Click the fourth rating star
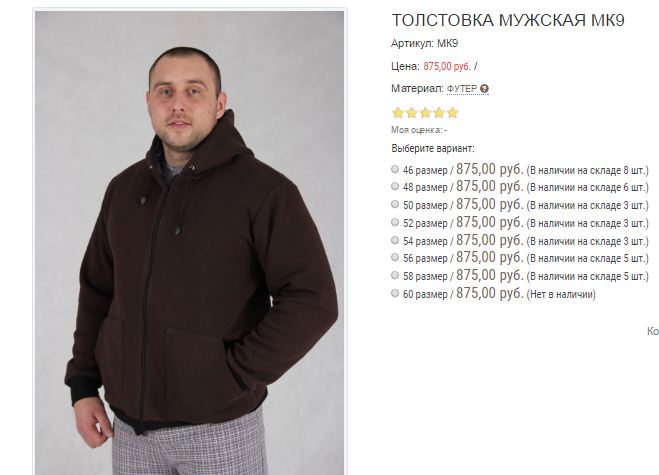This screenshot has height=475, width=659. pos(439,113)
